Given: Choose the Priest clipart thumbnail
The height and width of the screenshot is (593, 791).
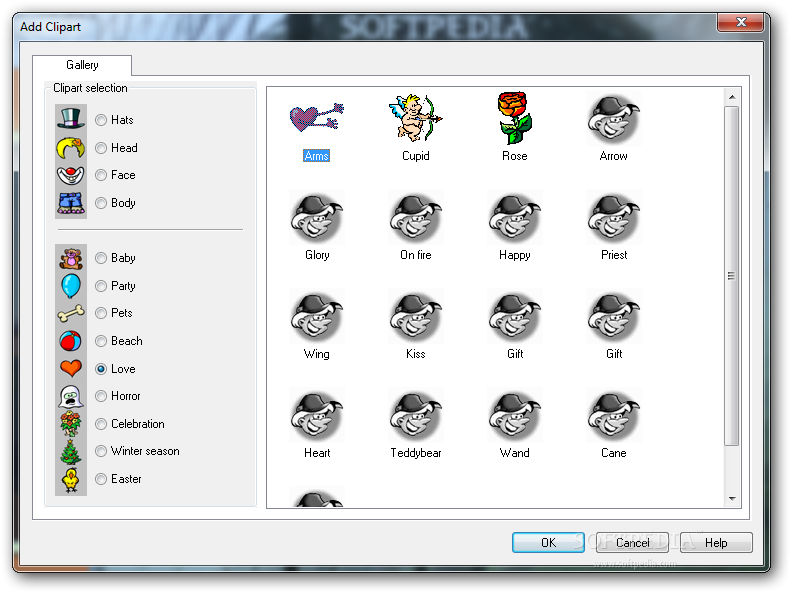Looking at the screenshot, I should pos(613,218).
